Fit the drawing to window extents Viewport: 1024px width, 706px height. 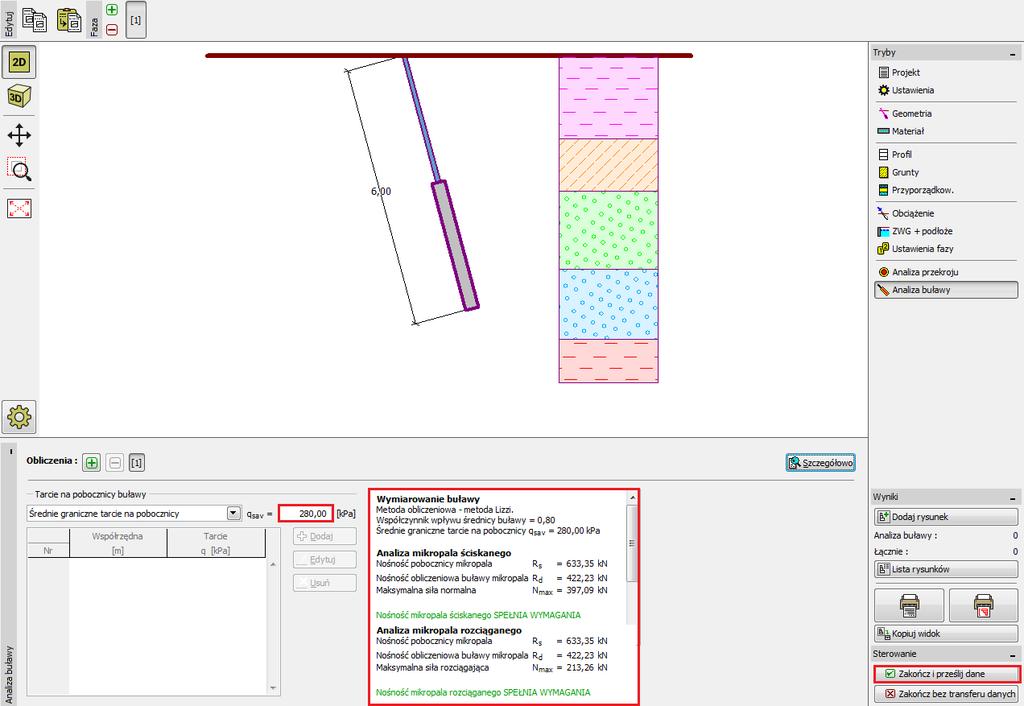(19, 208)
